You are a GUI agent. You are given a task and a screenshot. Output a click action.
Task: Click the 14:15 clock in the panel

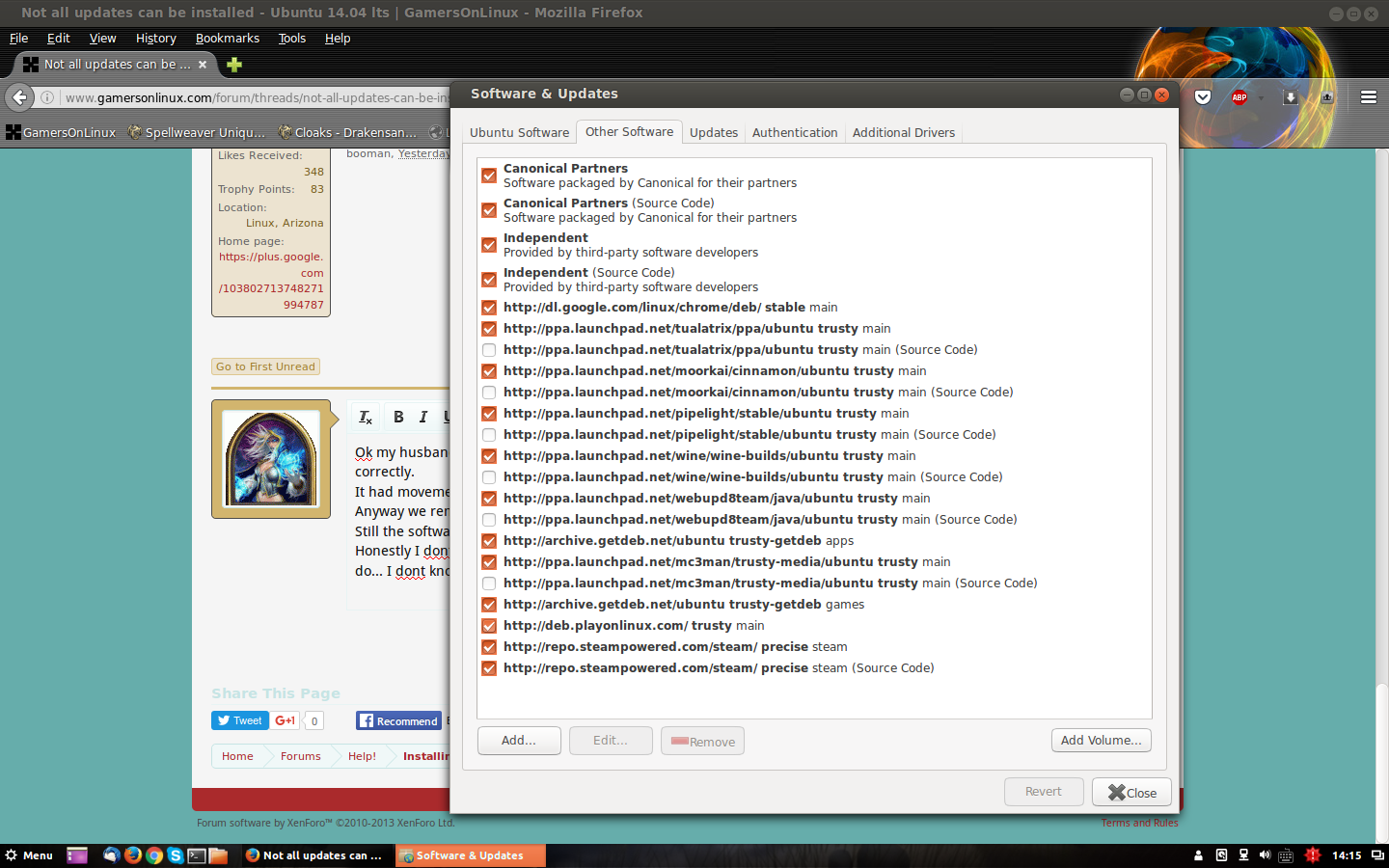point(1347,855)
